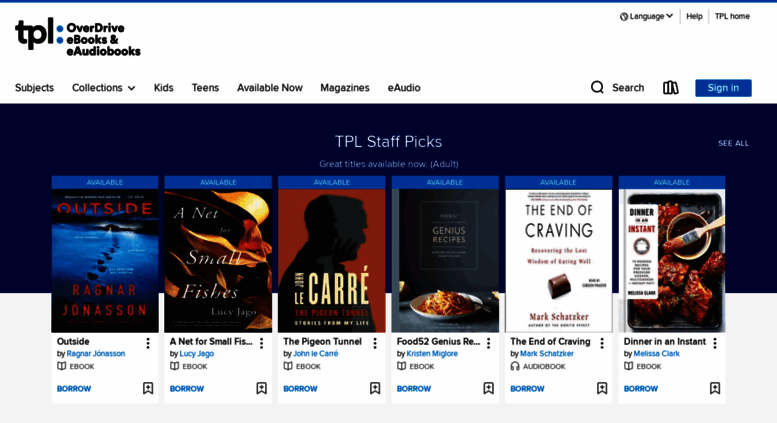Borrow A Net for Small Fishes

tap(187, 389)
